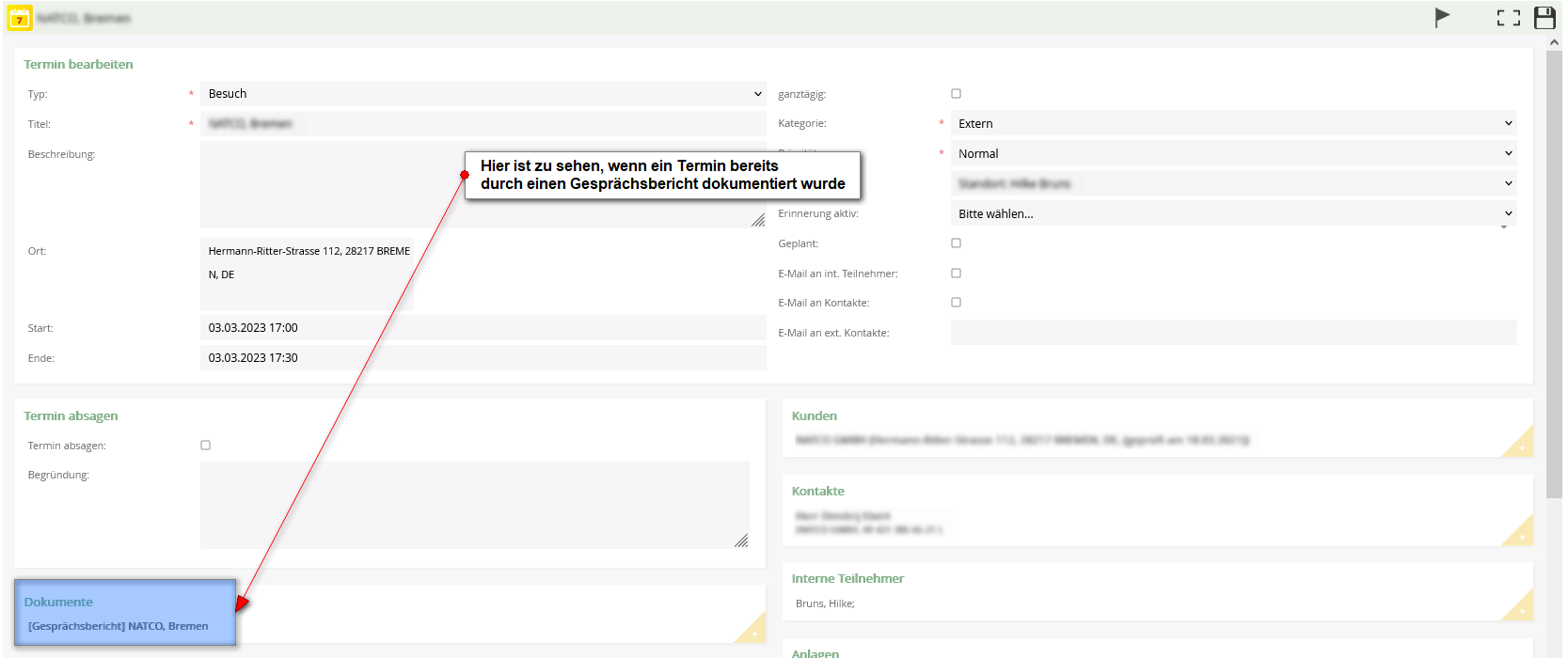Enable the ganztägig checkbox
The width and height of the screenshot is (1568, 658).
956,94
